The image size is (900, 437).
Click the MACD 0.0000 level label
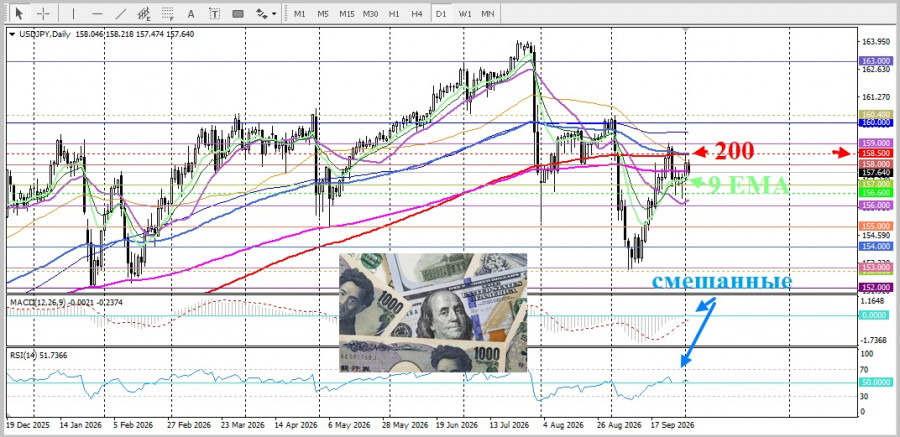876,315
